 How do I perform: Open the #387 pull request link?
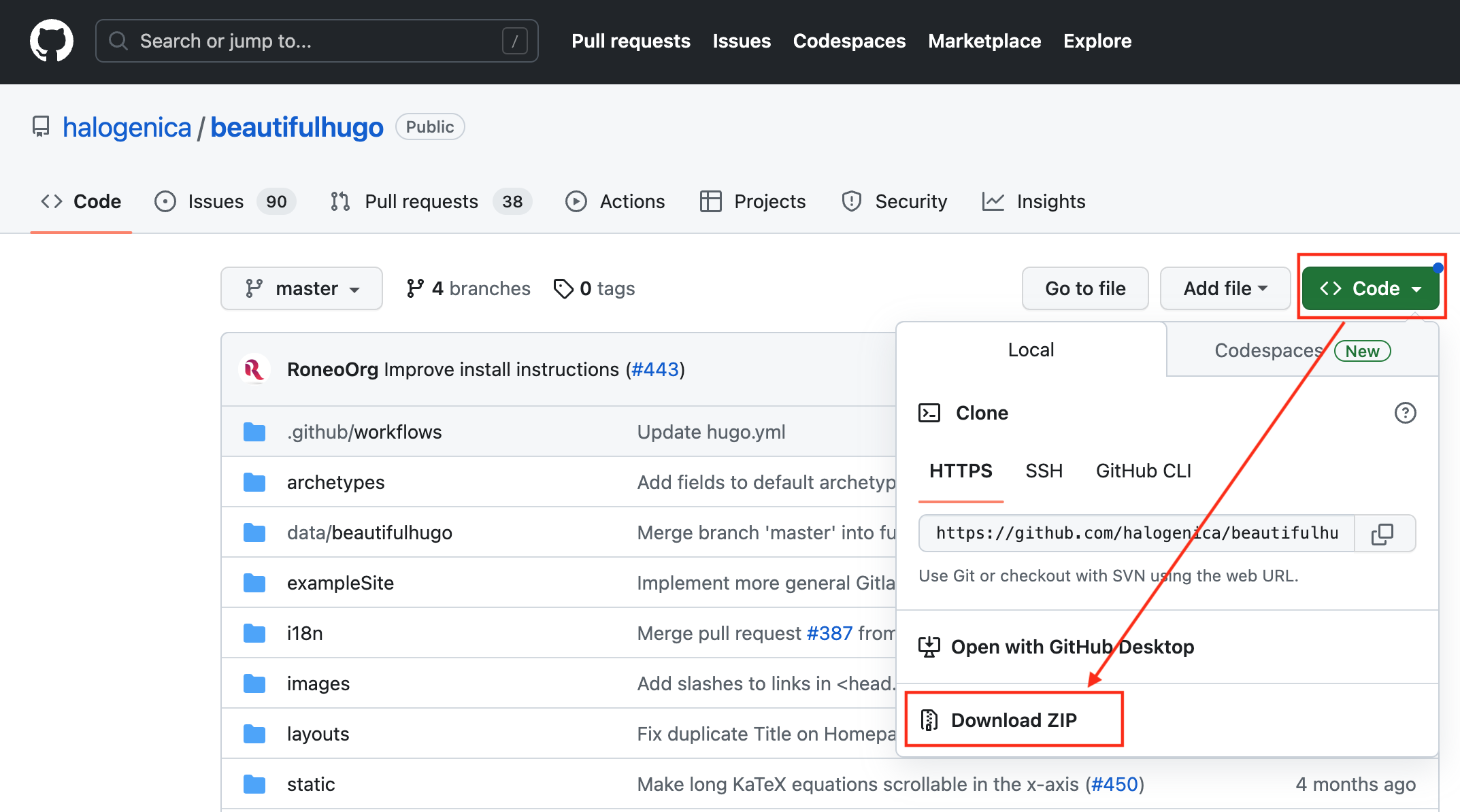pyautogui.click(x=829, y=633)
